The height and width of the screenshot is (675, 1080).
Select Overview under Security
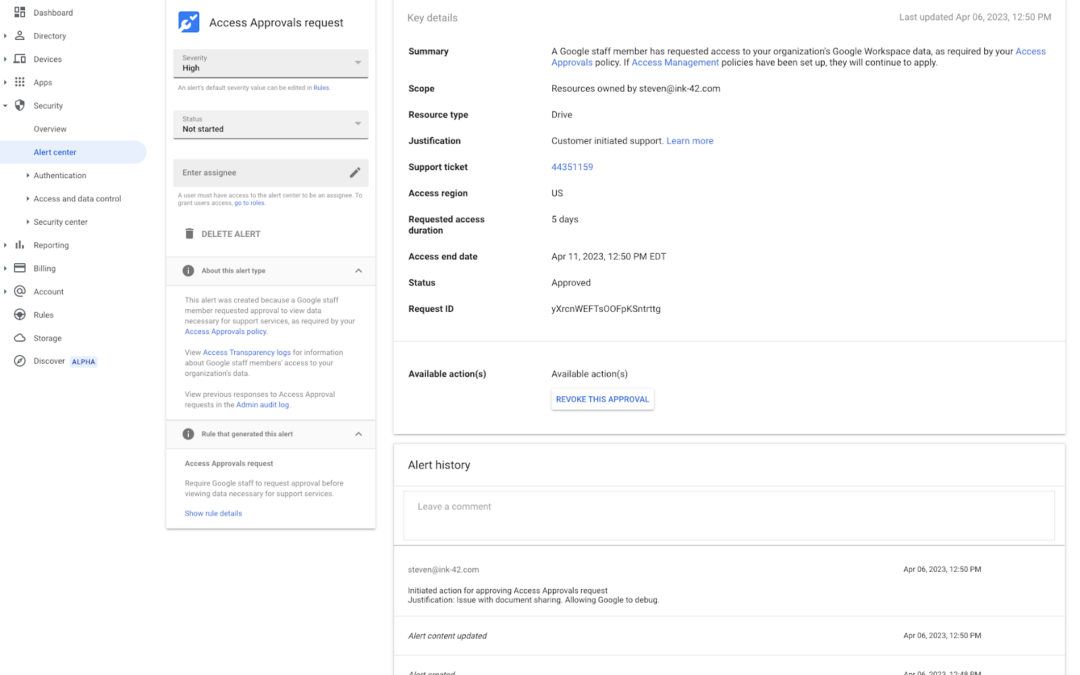pyautogui.click(x=50, y=129)
